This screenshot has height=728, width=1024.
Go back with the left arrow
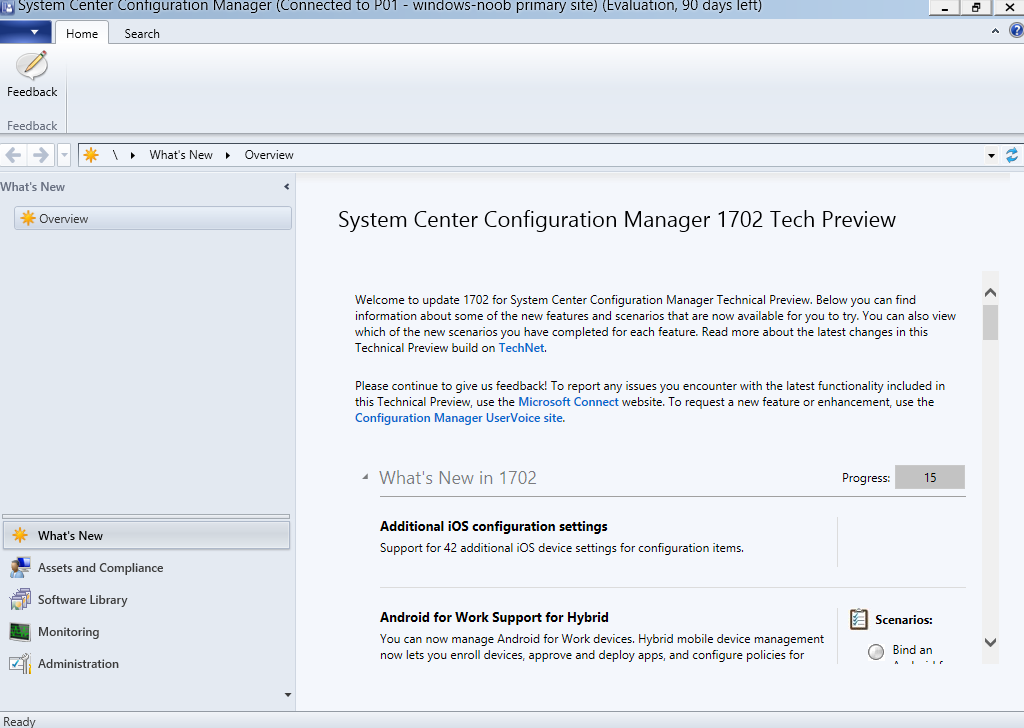13,155
